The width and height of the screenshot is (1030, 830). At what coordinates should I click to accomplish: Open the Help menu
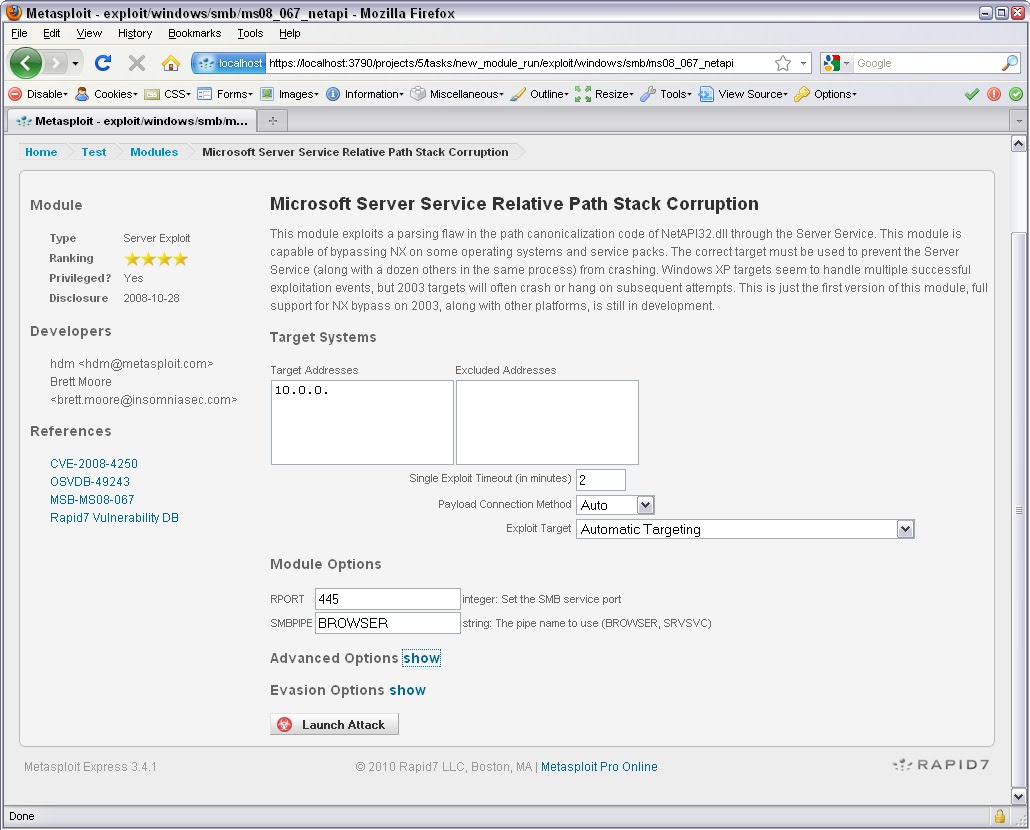[290, 33]
